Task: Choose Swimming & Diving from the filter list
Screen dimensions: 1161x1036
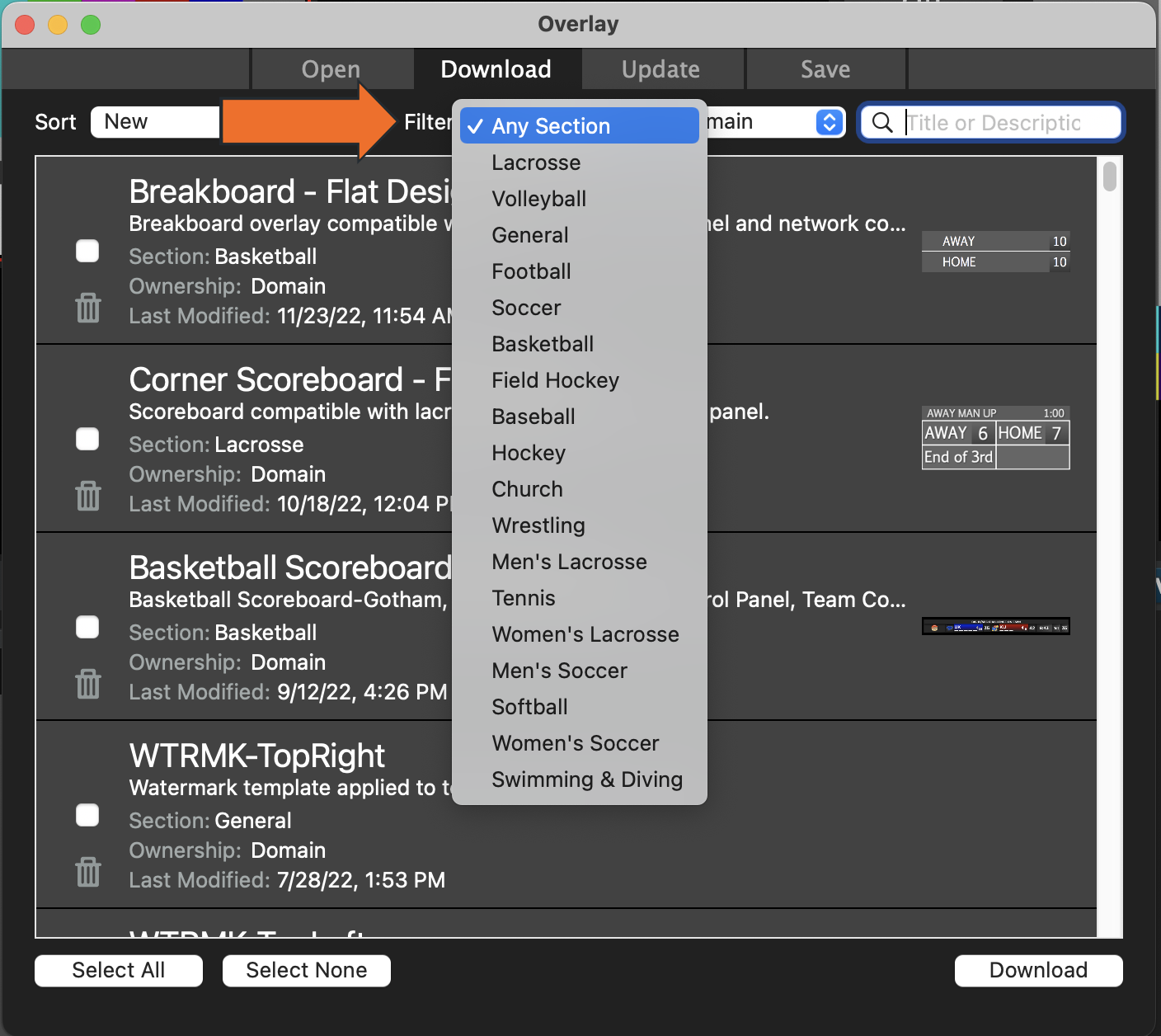Action: click(x=586, y=779)
